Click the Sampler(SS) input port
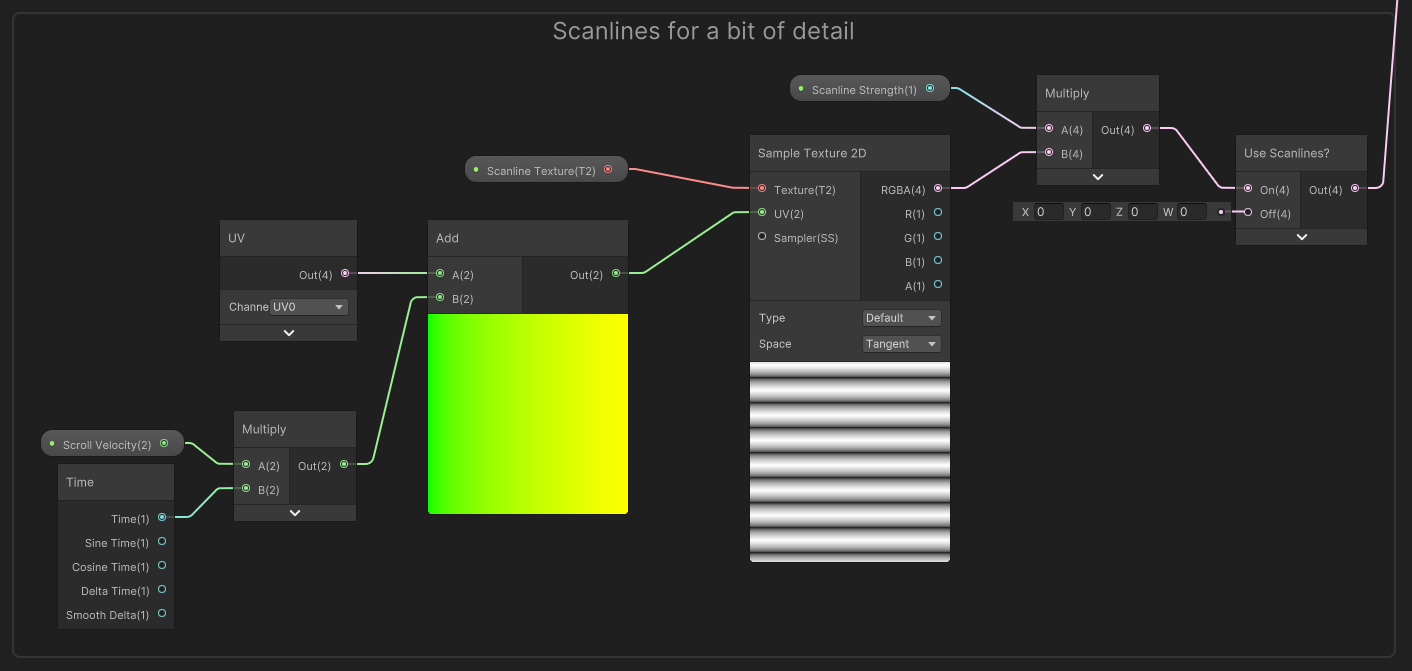 coord(762,237)
